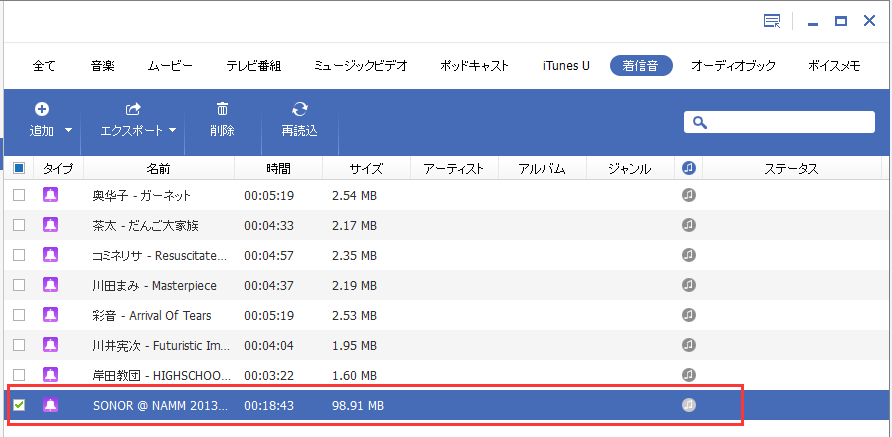The width and height of the screenshot is (892, 437).
Task: Click music note icon for 岸田教団 row
Action: point(689,374)
